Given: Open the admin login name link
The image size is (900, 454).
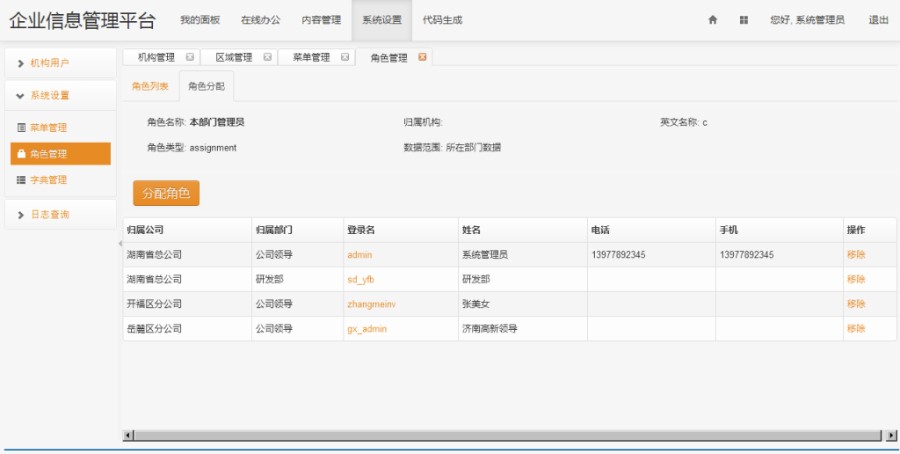Looking at the screenshot, I should click(x=359, y=255).
